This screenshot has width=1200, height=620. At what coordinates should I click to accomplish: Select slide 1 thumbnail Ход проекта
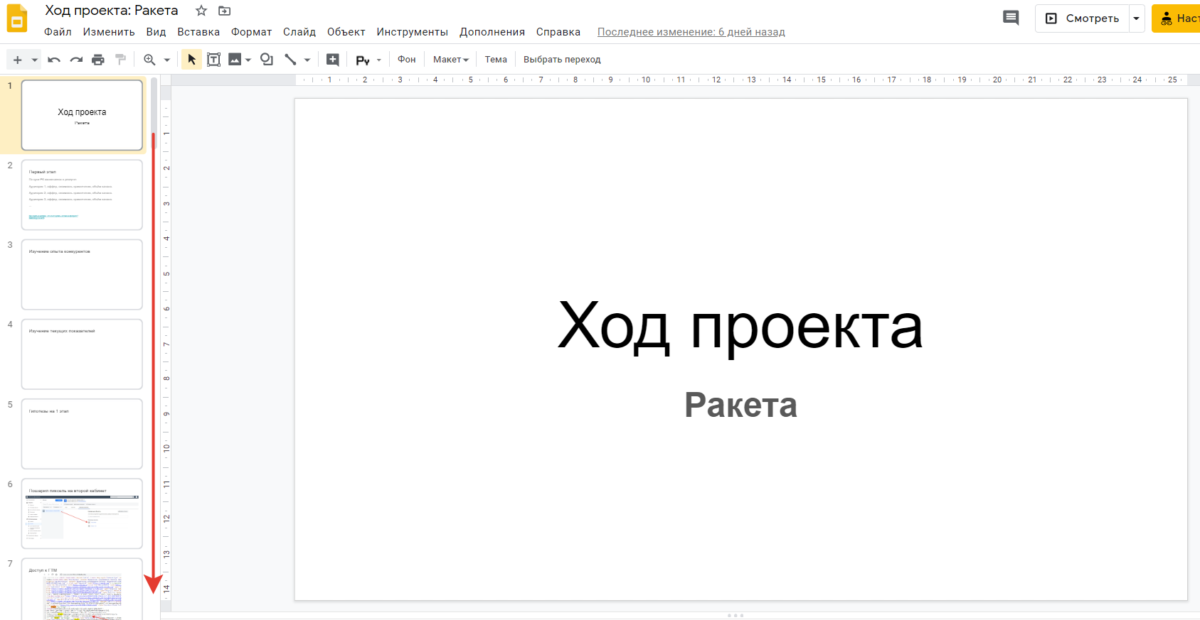(82, 115)
